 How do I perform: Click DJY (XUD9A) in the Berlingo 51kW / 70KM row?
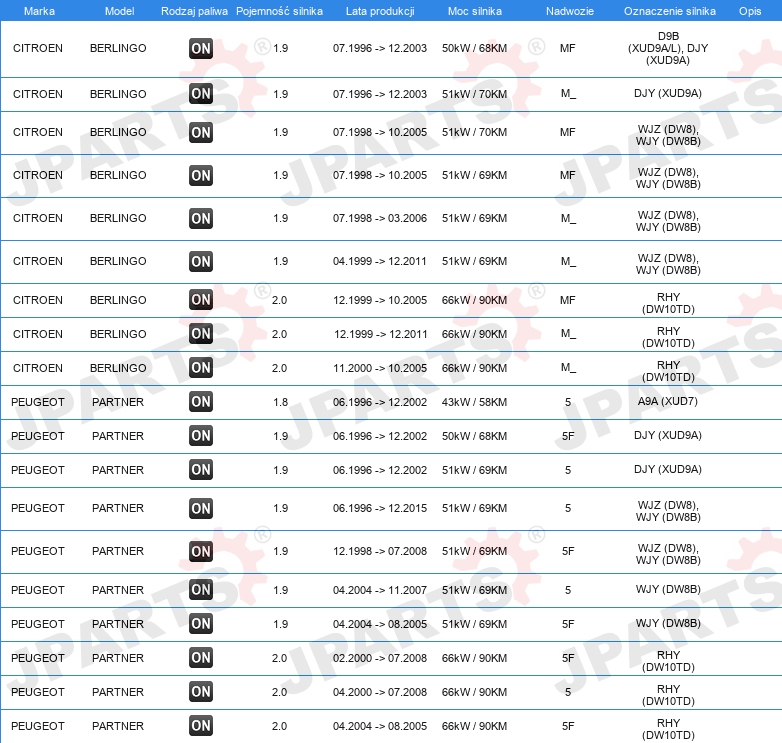(668, 93)
